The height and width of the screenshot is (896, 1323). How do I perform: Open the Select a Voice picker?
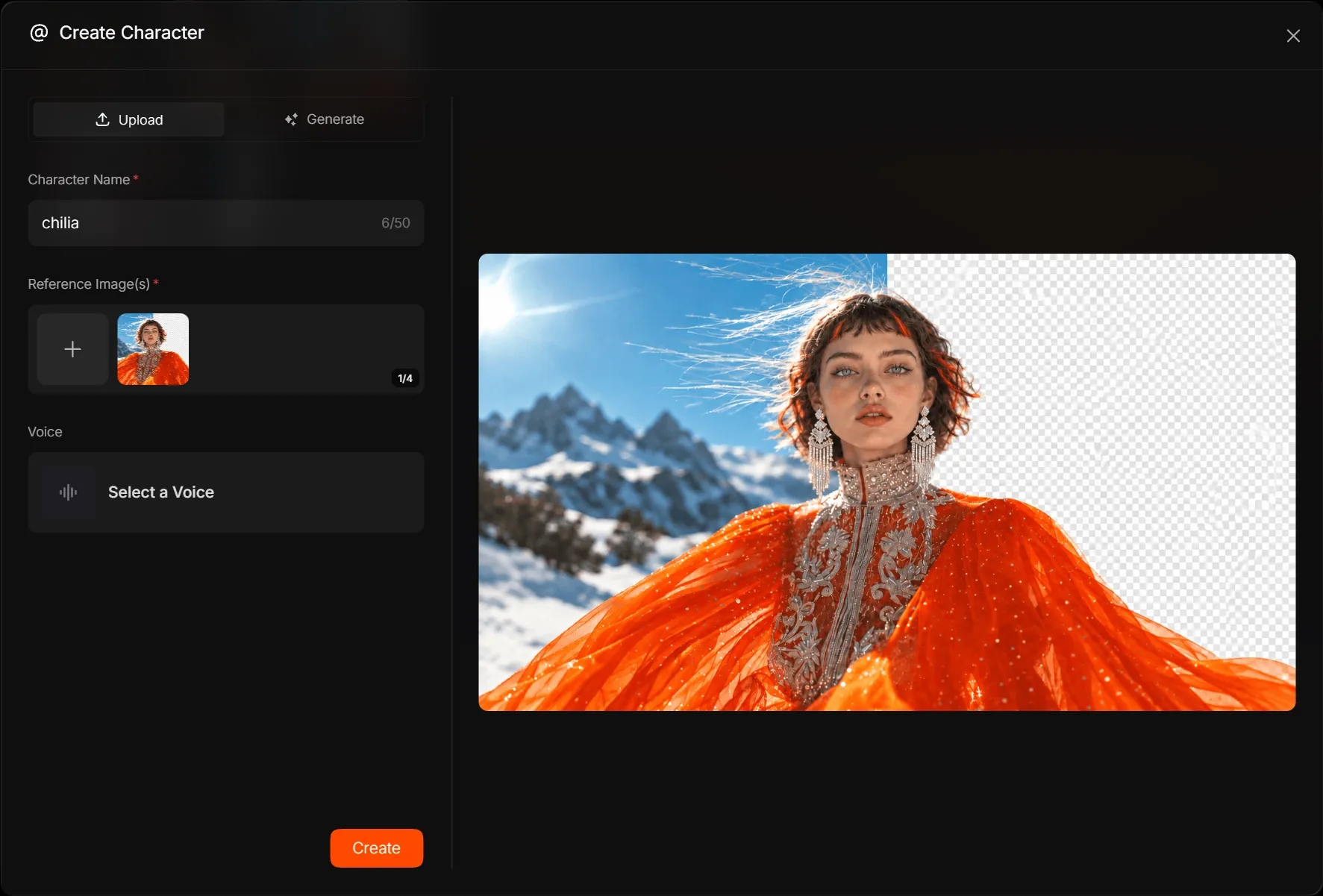click(x=226, y=492)
